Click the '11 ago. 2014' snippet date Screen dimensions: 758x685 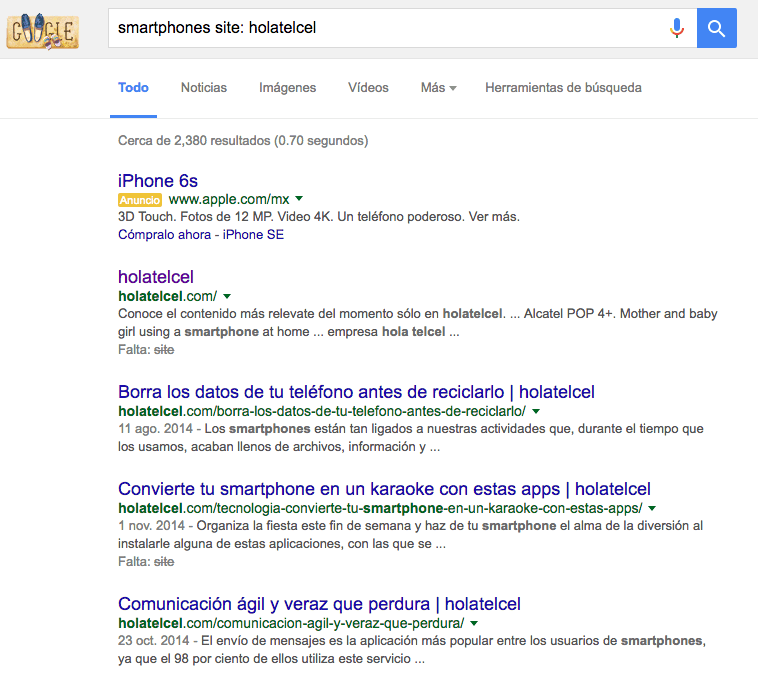pyautogui.click(x=155, y=429)
